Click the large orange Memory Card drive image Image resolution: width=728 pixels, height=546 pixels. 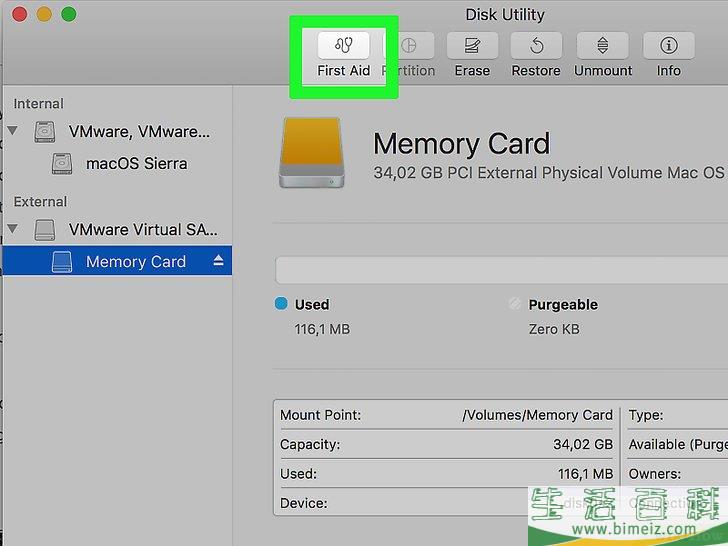coord(312,153)
